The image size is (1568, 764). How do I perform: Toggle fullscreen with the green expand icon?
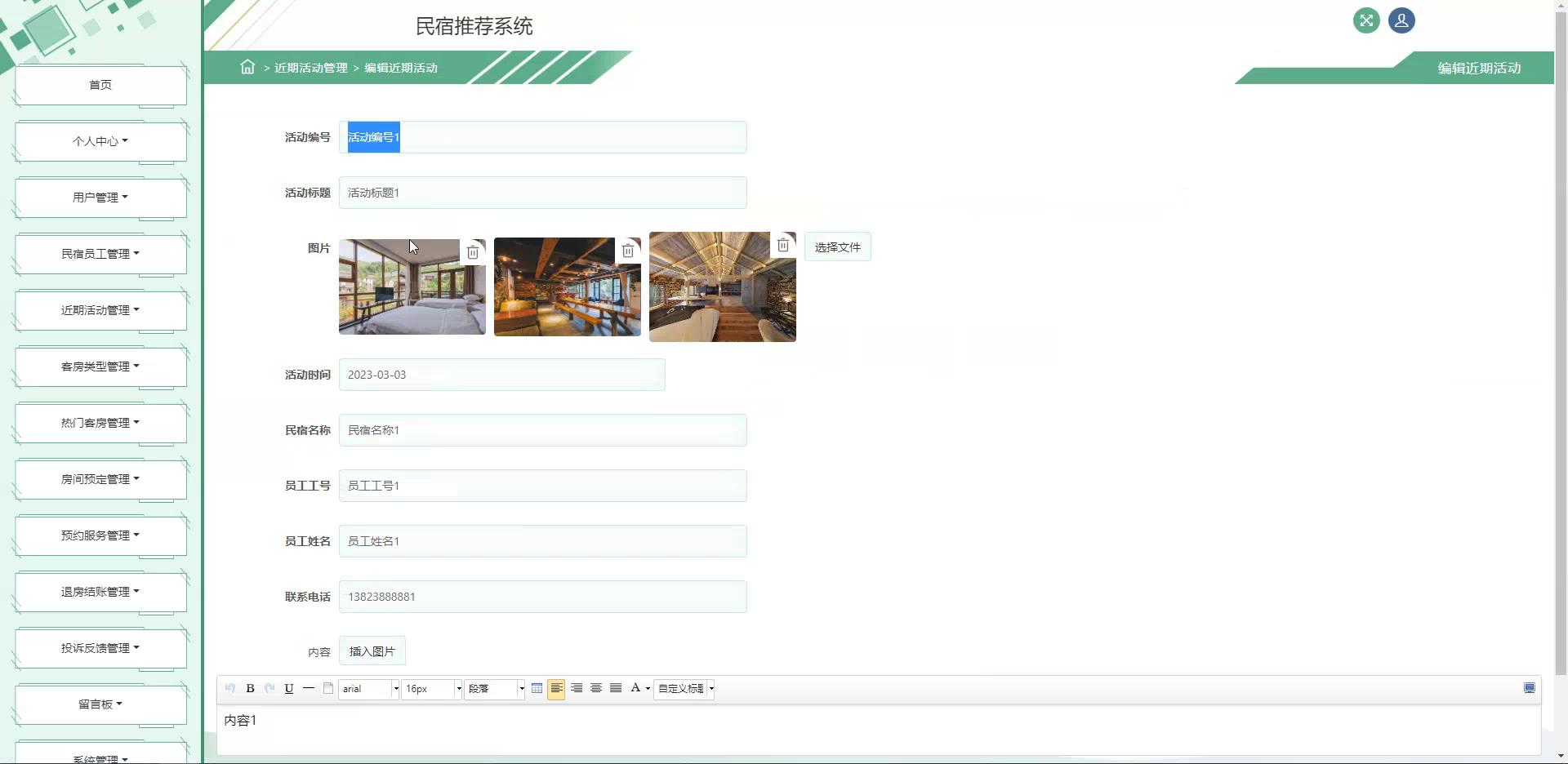[x=1366, y=20]
